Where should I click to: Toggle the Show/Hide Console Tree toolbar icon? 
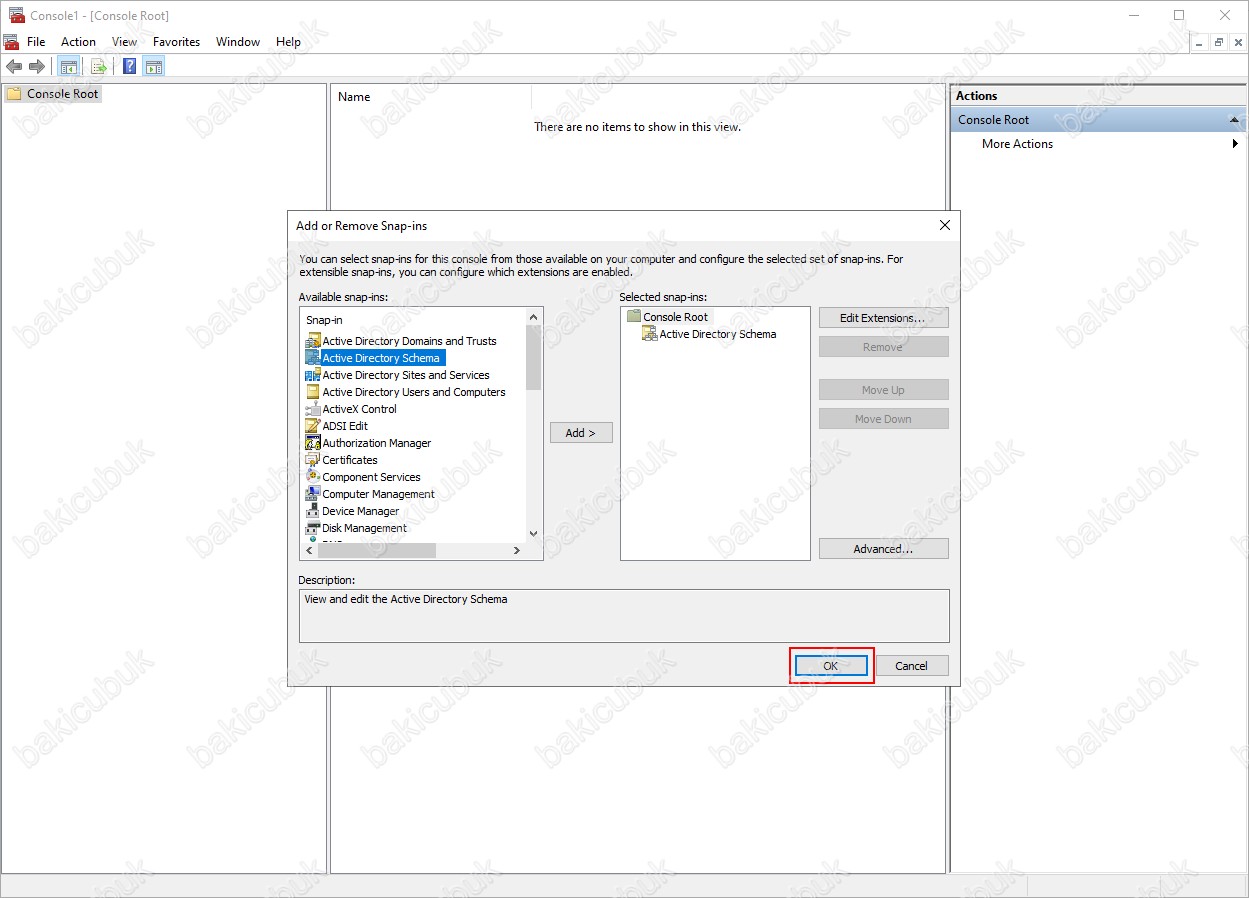pyautogui.click(x=69, y=67)
